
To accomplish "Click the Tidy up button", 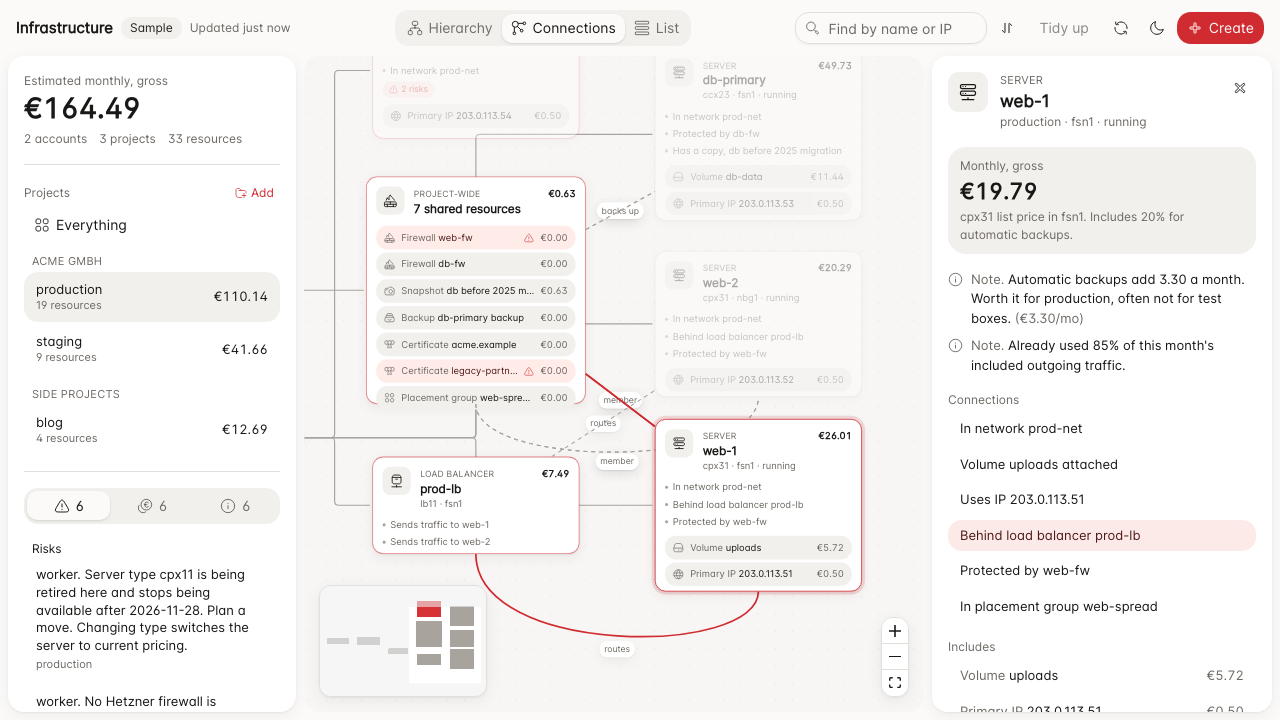I will point(1064,28).
